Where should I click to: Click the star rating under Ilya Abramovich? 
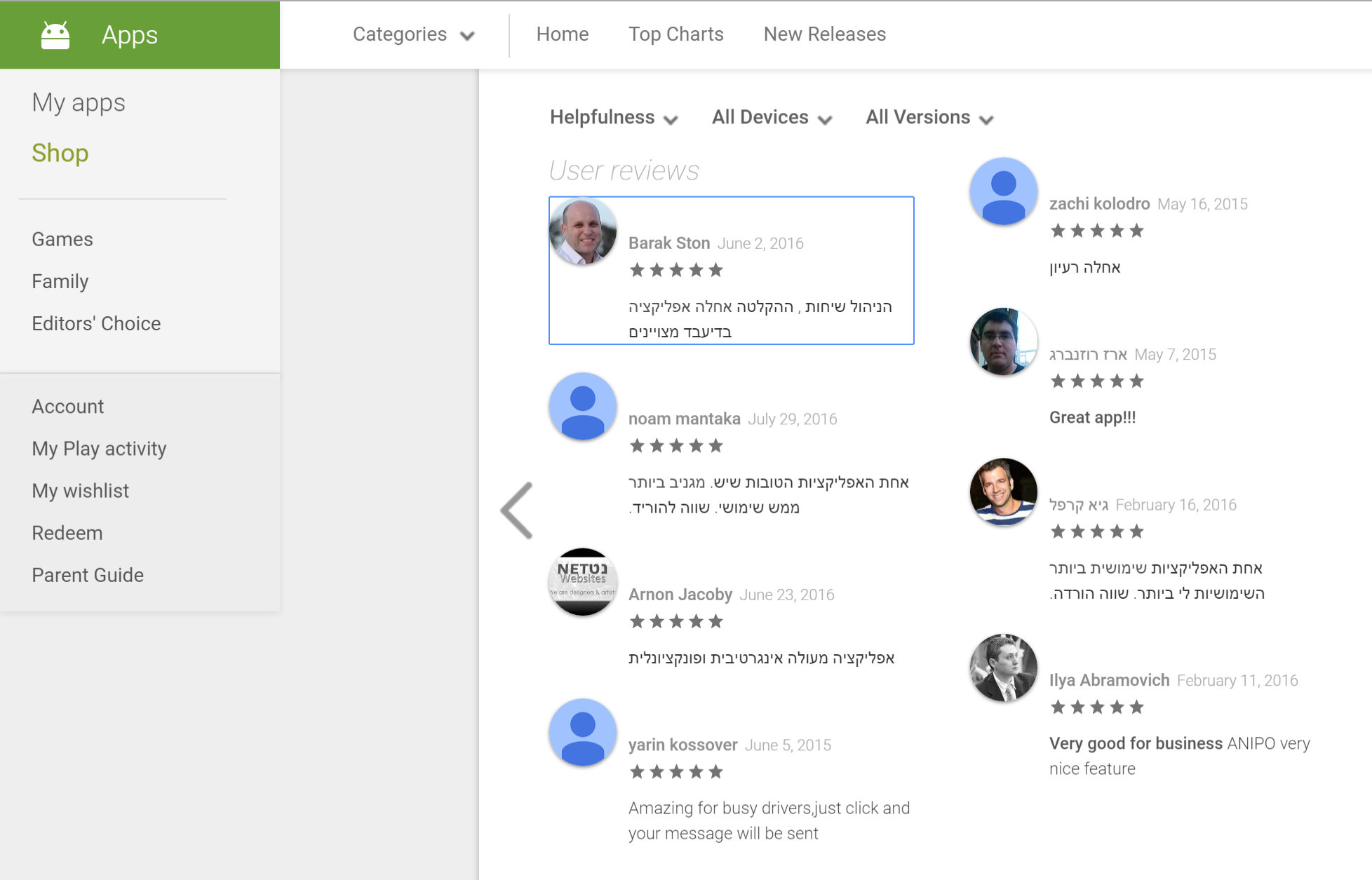click(1097, 708)
